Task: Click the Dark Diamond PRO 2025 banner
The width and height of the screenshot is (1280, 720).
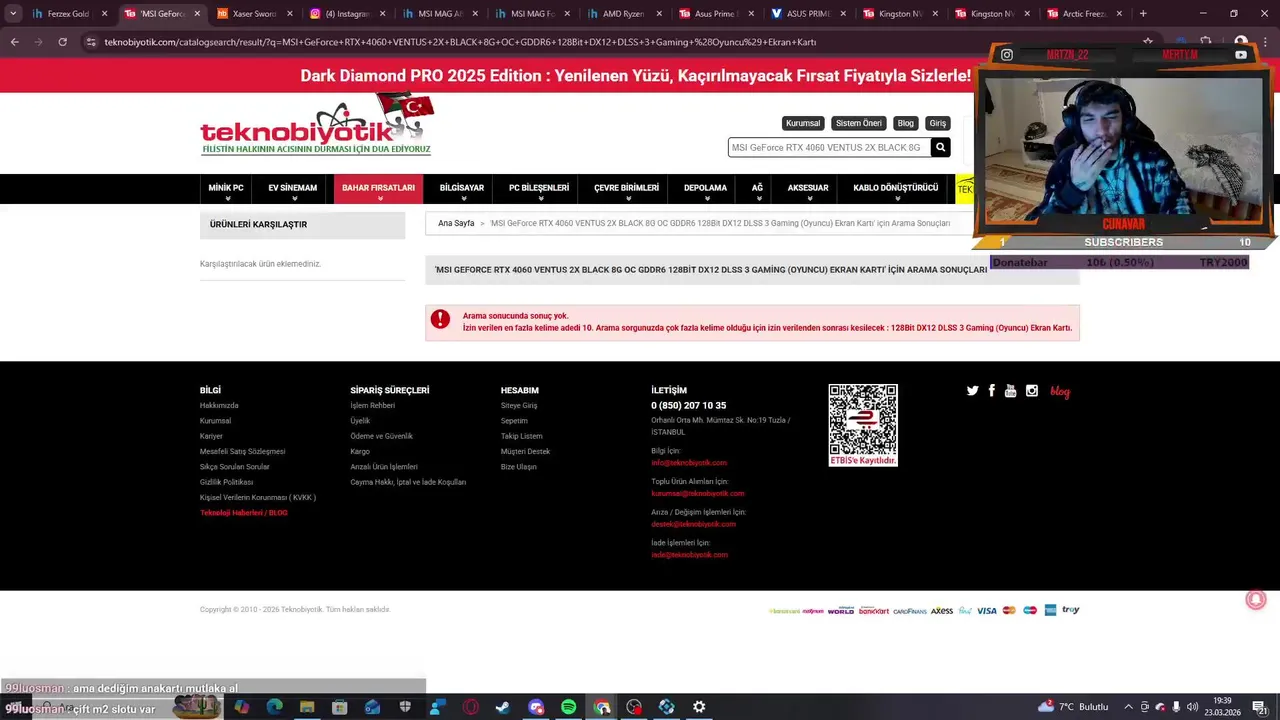Action: click(635, 76)
